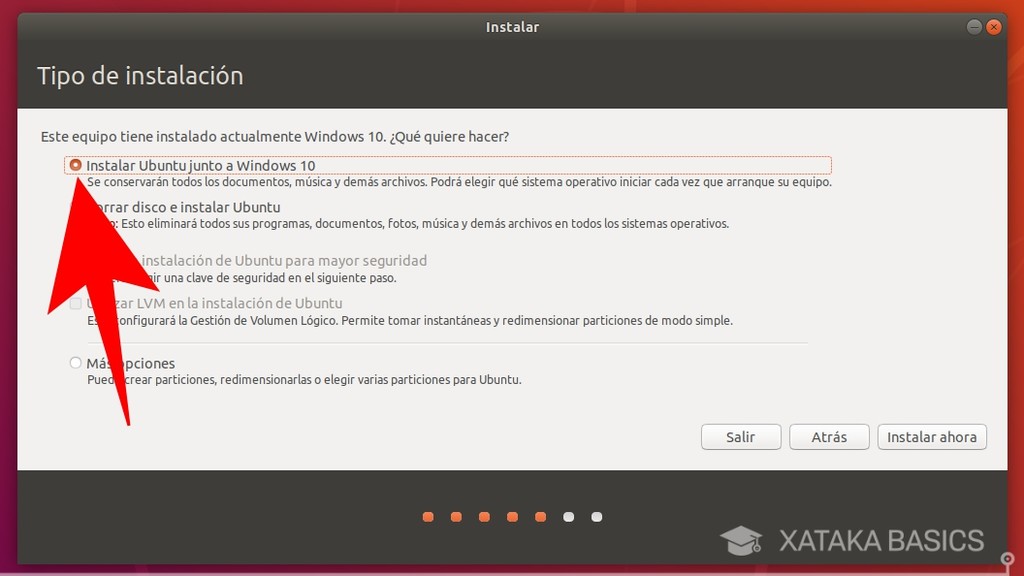The image size is (1024, 576).
Task: Click the sixth step progress dot
Action: (x=568, y=517)
